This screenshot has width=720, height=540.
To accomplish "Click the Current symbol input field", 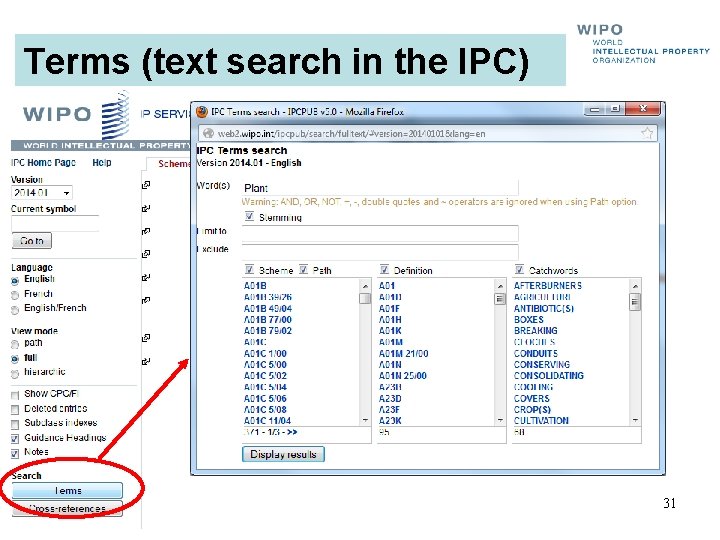I will [x=55, y=224].
